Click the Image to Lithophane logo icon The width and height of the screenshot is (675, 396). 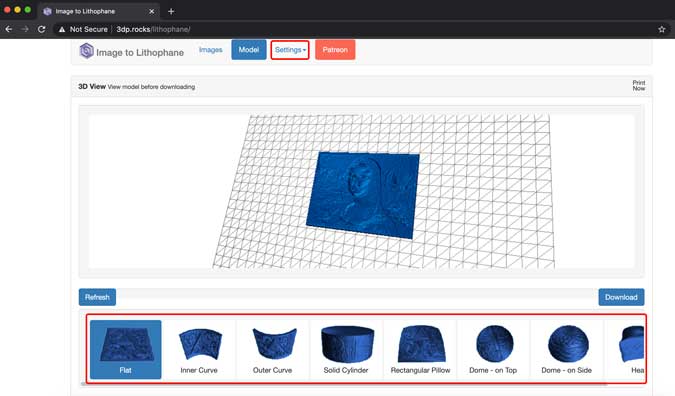pyautogui.click(x=87, y=51)
